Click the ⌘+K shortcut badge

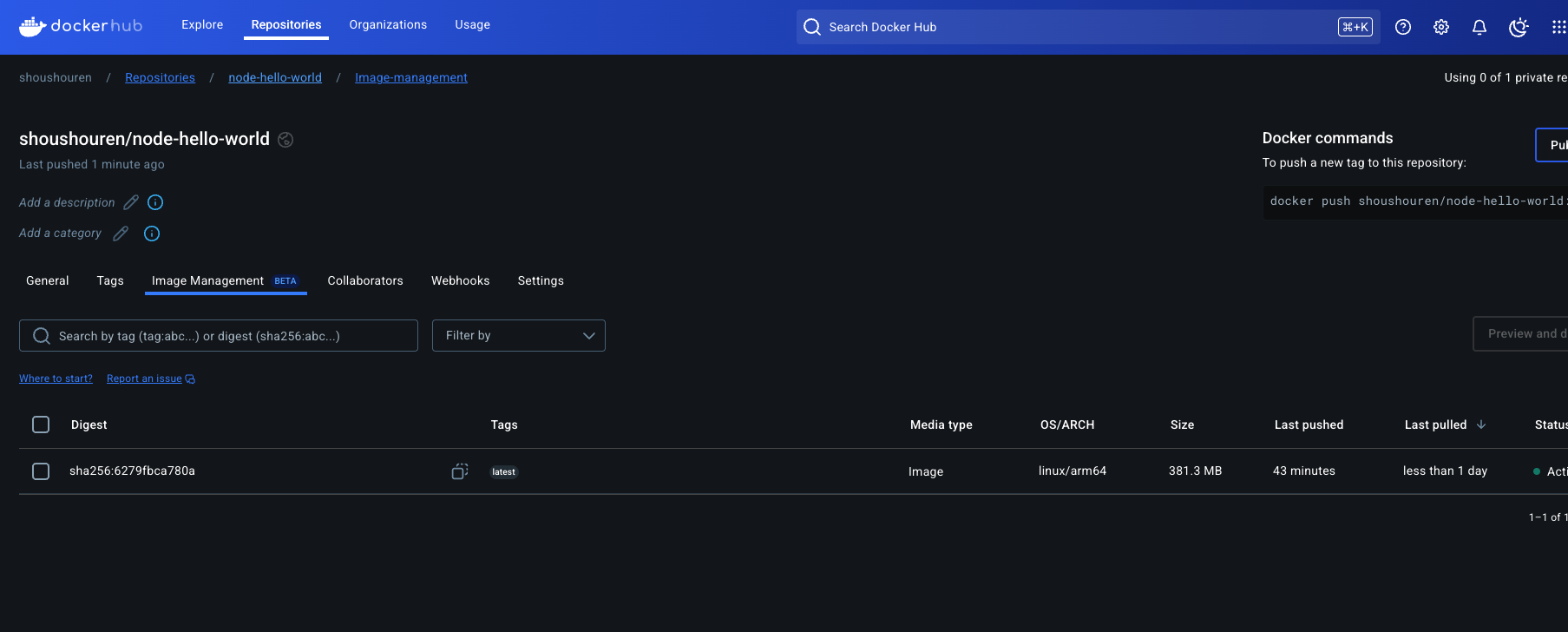click(x=1355, y=27)
